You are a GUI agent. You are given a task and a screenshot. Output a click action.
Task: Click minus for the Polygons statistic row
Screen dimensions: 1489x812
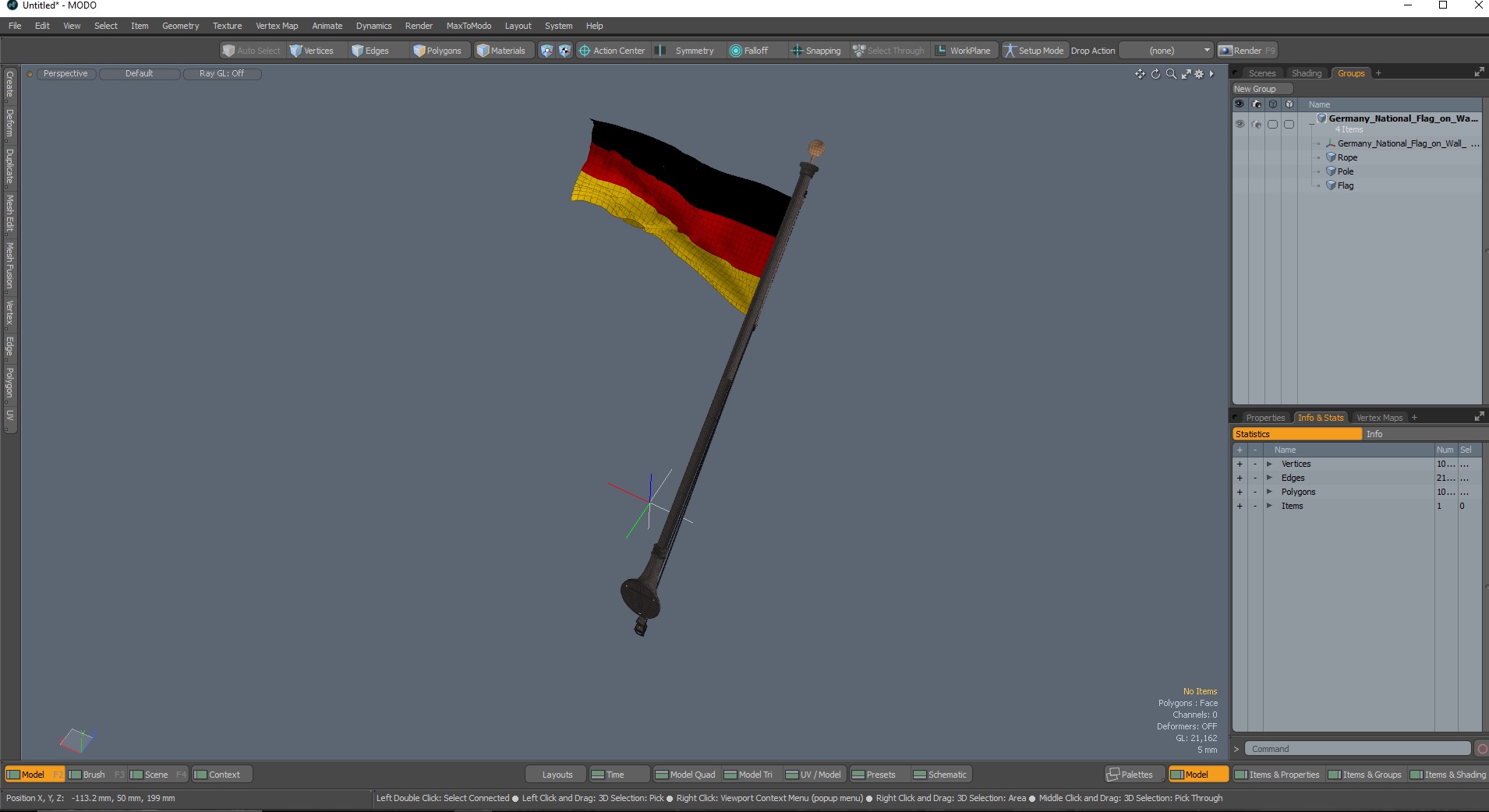(x=1255, y=492)
